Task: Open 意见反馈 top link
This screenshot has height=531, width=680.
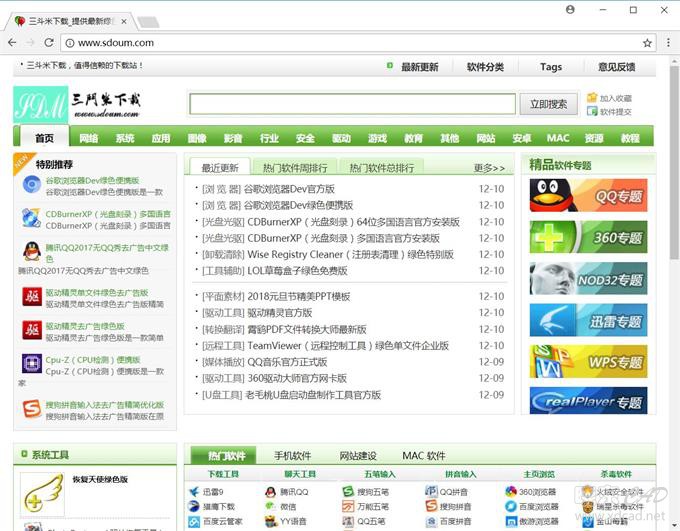Action: point(617,67)
